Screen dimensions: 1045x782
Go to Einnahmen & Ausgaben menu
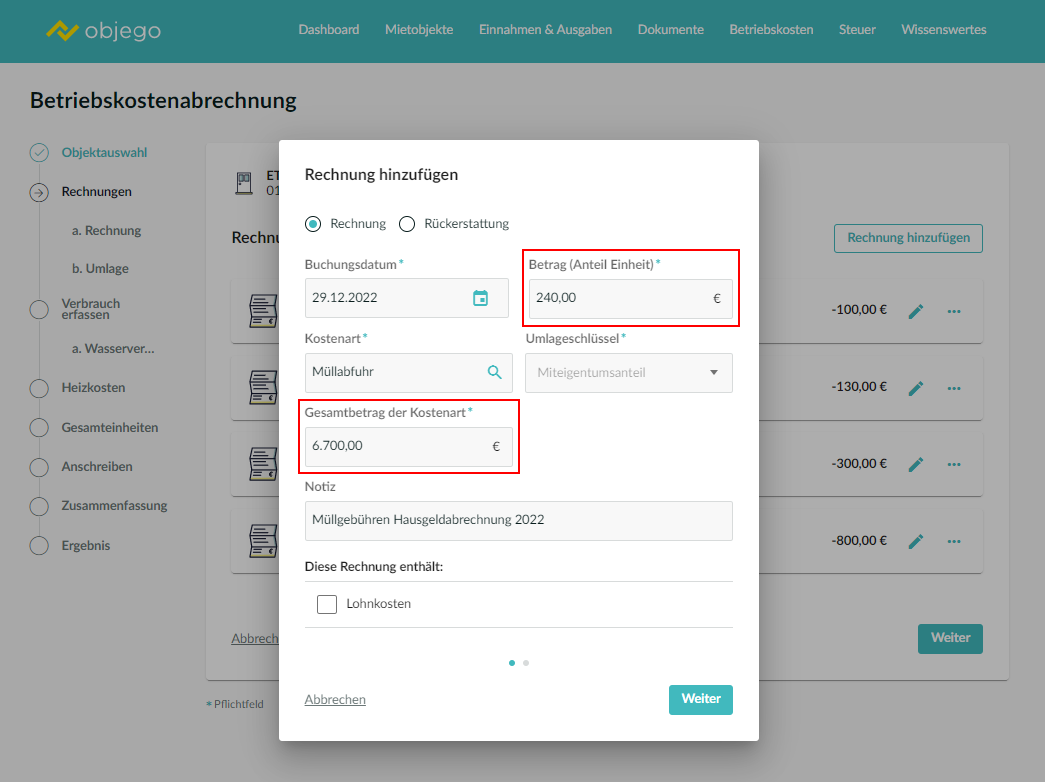(x=545, y=30)
